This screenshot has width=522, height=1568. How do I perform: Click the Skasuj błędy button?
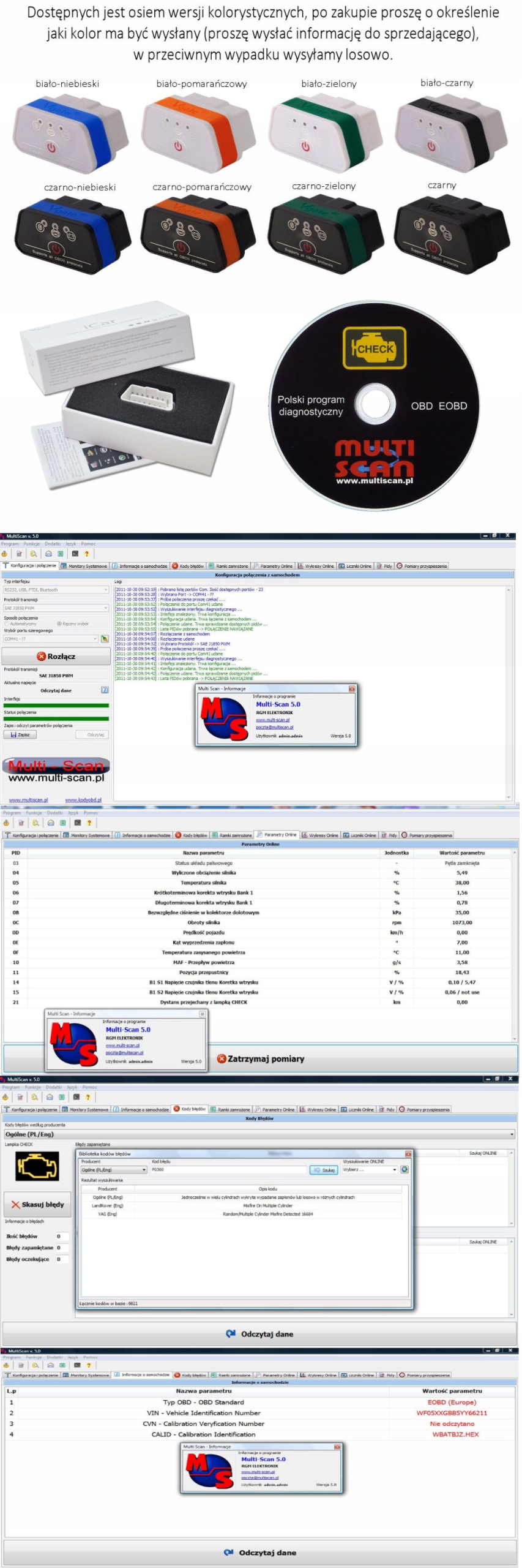point(37,1204)
